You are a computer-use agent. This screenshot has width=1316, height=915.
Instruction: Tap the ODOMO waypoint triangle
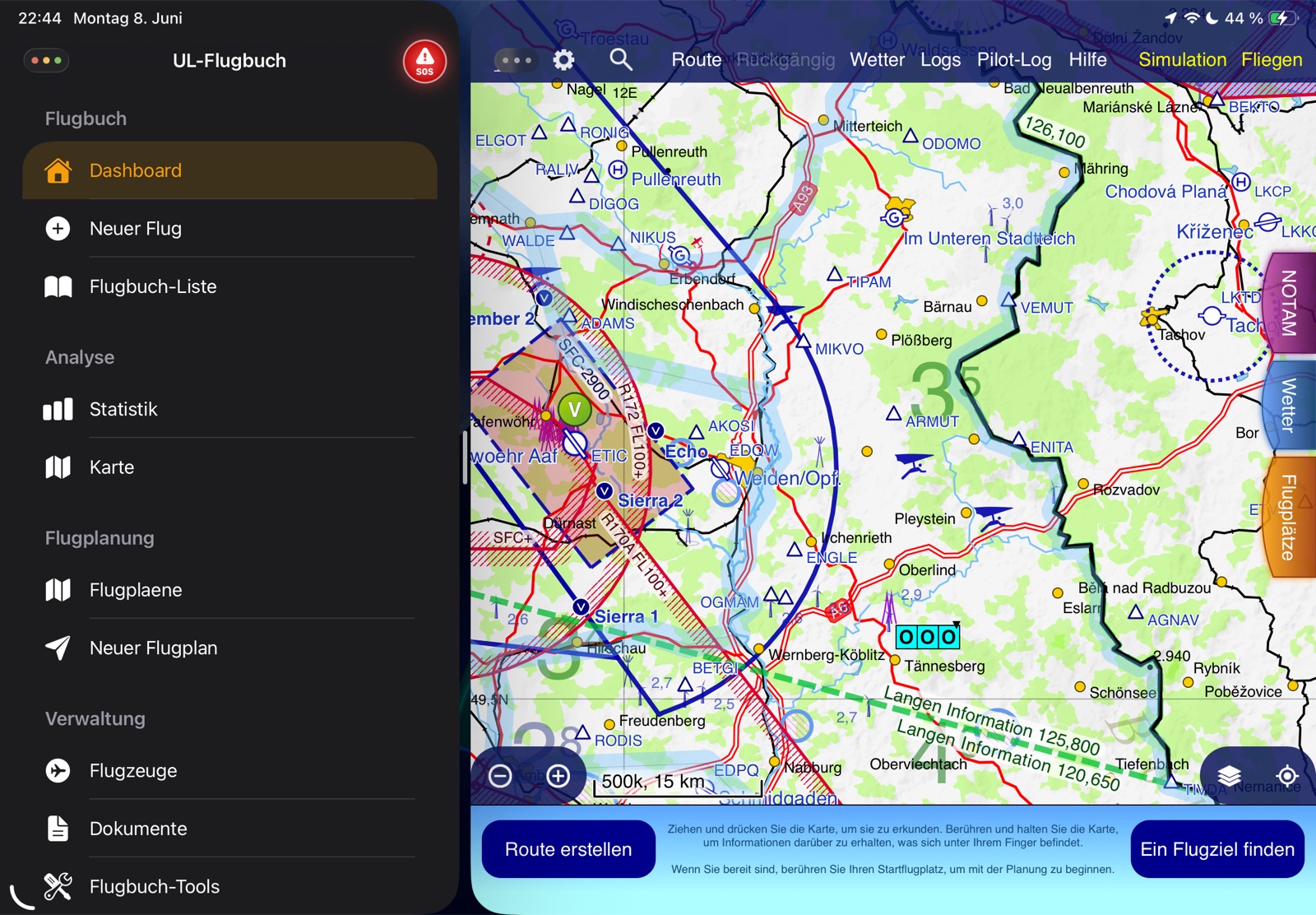coord(911,135)
